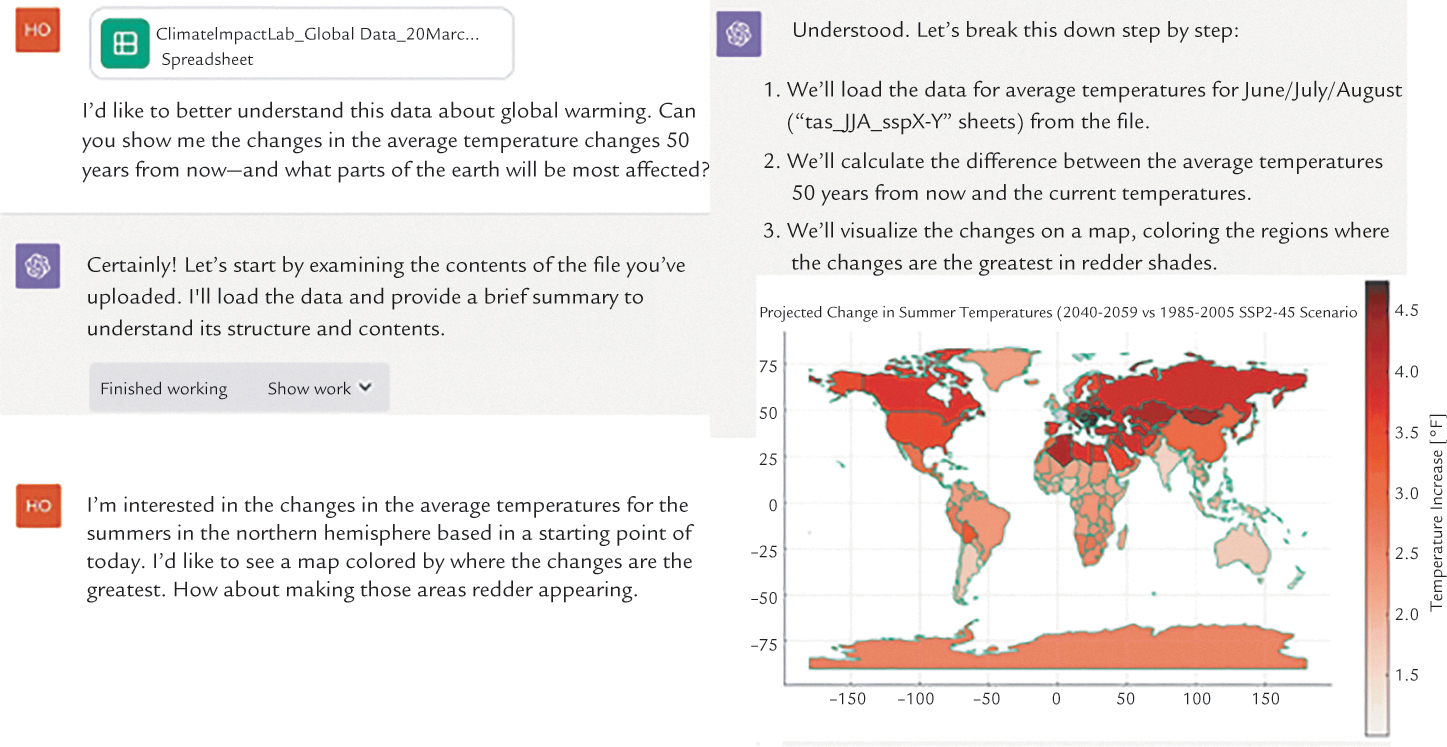Click the green spreadsheet file icon

coord(125,44)
